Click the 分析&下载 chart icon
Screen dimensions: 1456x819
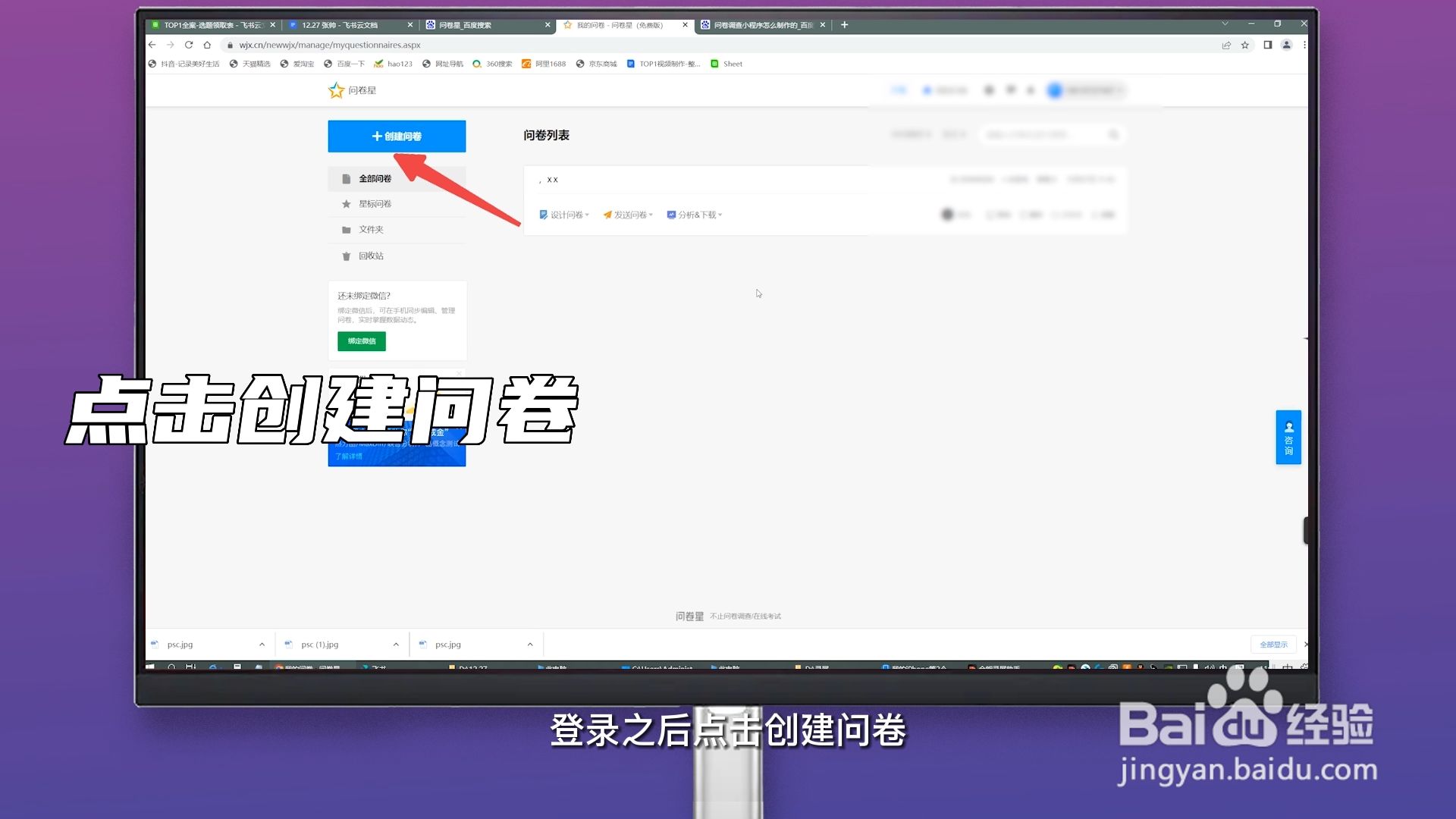pos(671,215)
